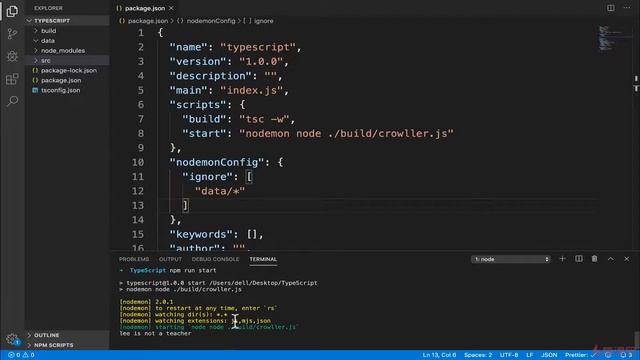This screenshot has height=360, width=640.
Task: Click line number 8 in gutter
Action: [140, 133]
